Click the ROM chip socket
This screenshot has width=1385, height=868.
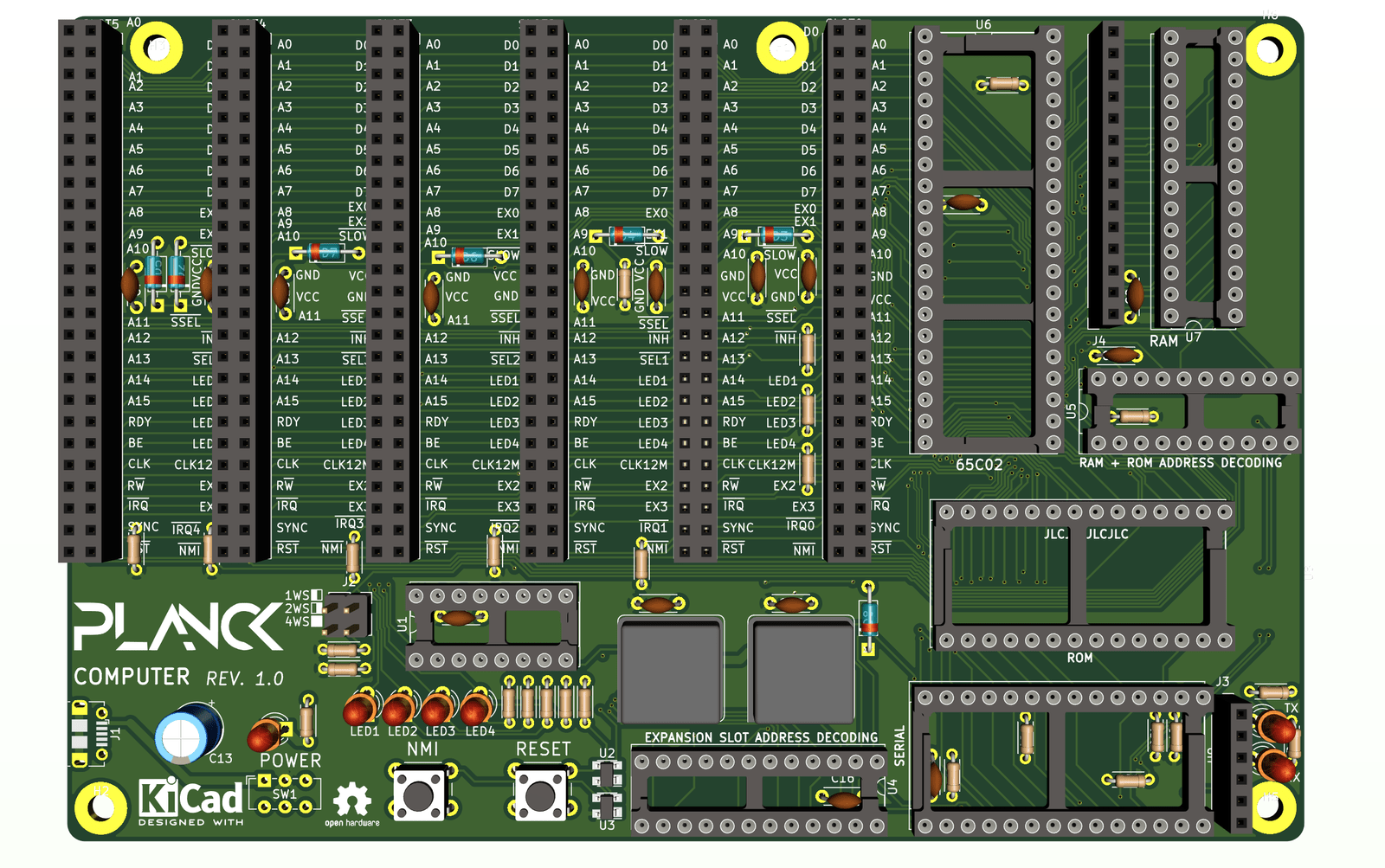point(1079,575)
